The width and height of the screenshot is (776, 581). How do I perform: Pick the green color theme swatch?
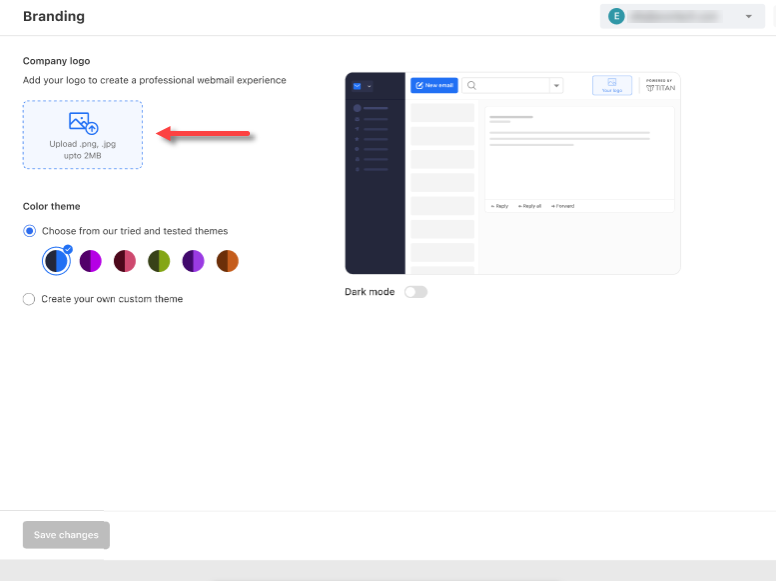(x=159, y=261)
